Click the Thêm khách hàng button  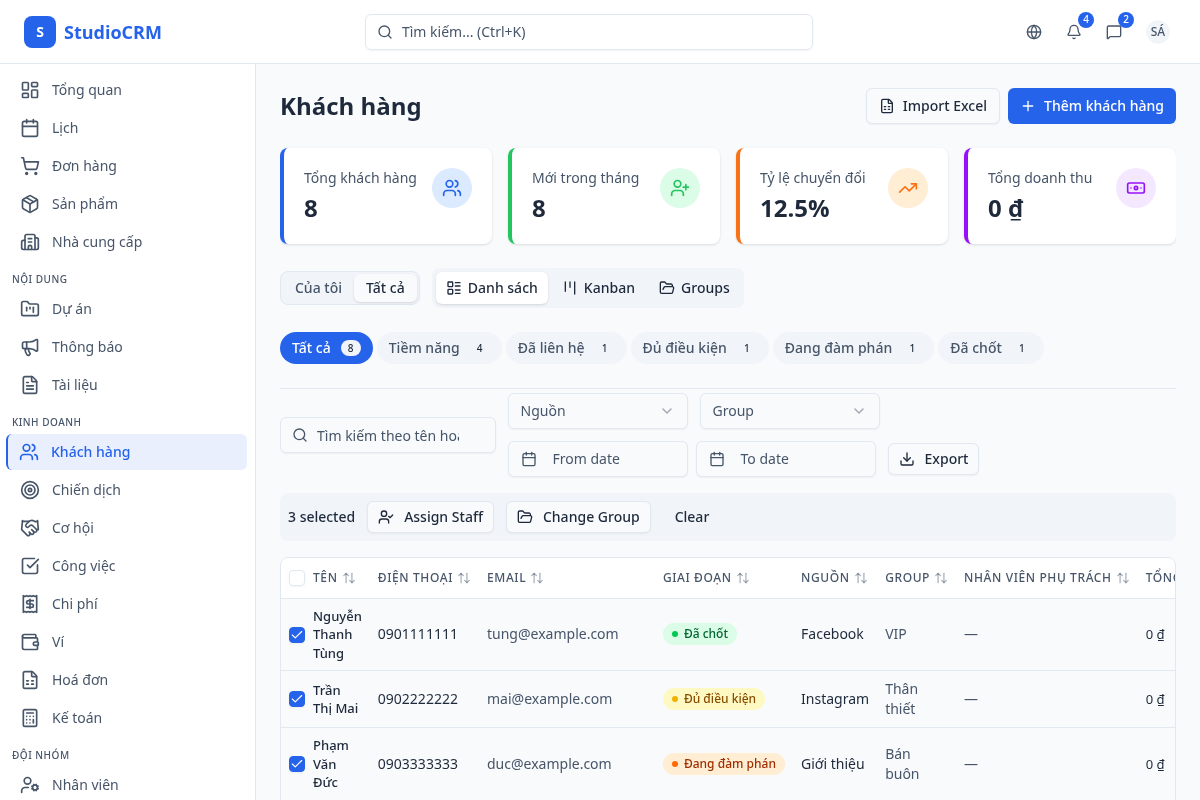1091,106
